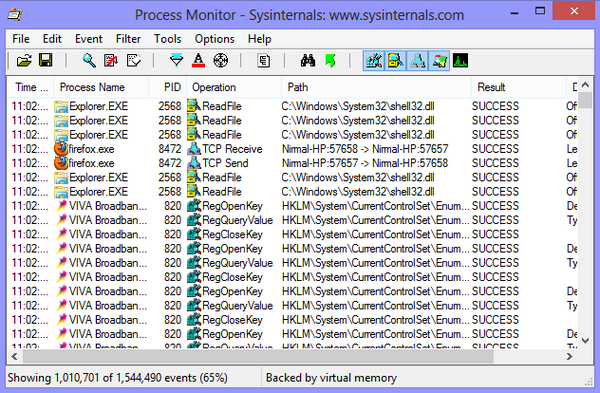The height and width of the screenshot is (393, 600).
Task: Jump to Object green arrow icon
Action: 330,60
